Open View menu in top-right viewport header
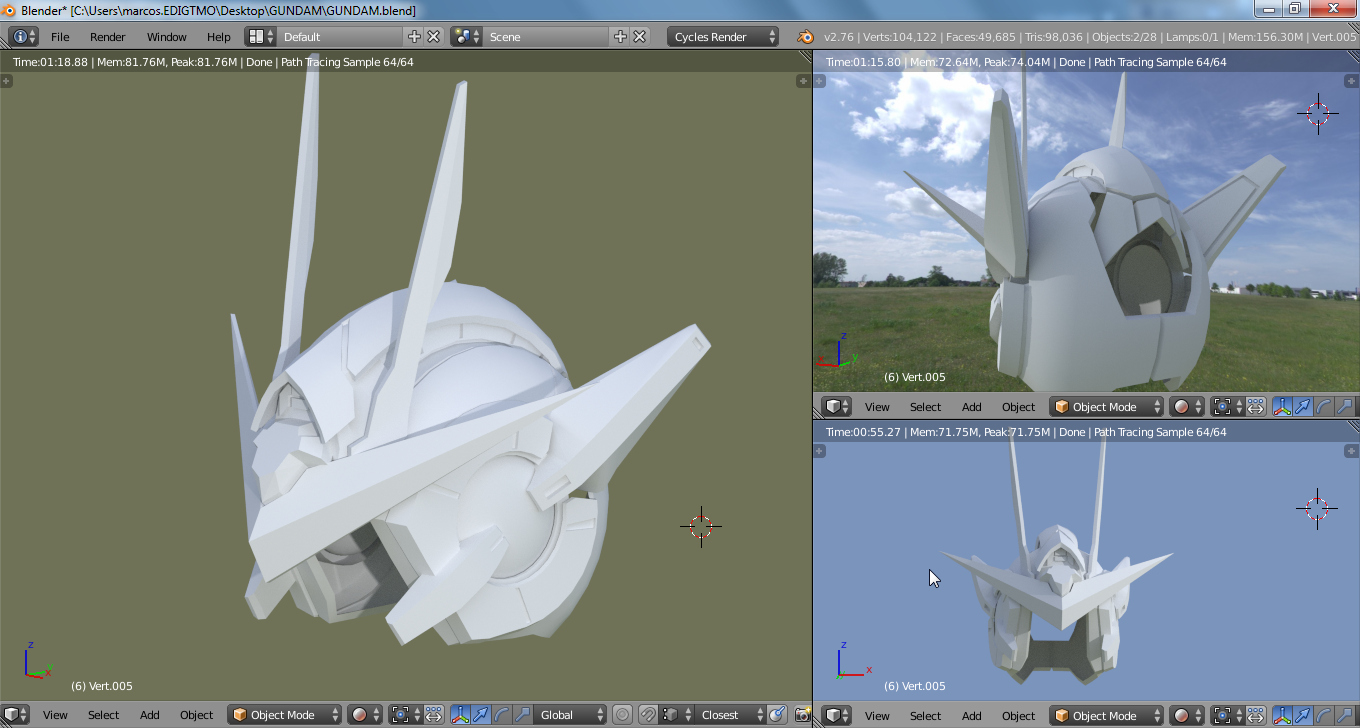Image resolution: width=1360 pixels, height=728 pixels. pos(877,407)
